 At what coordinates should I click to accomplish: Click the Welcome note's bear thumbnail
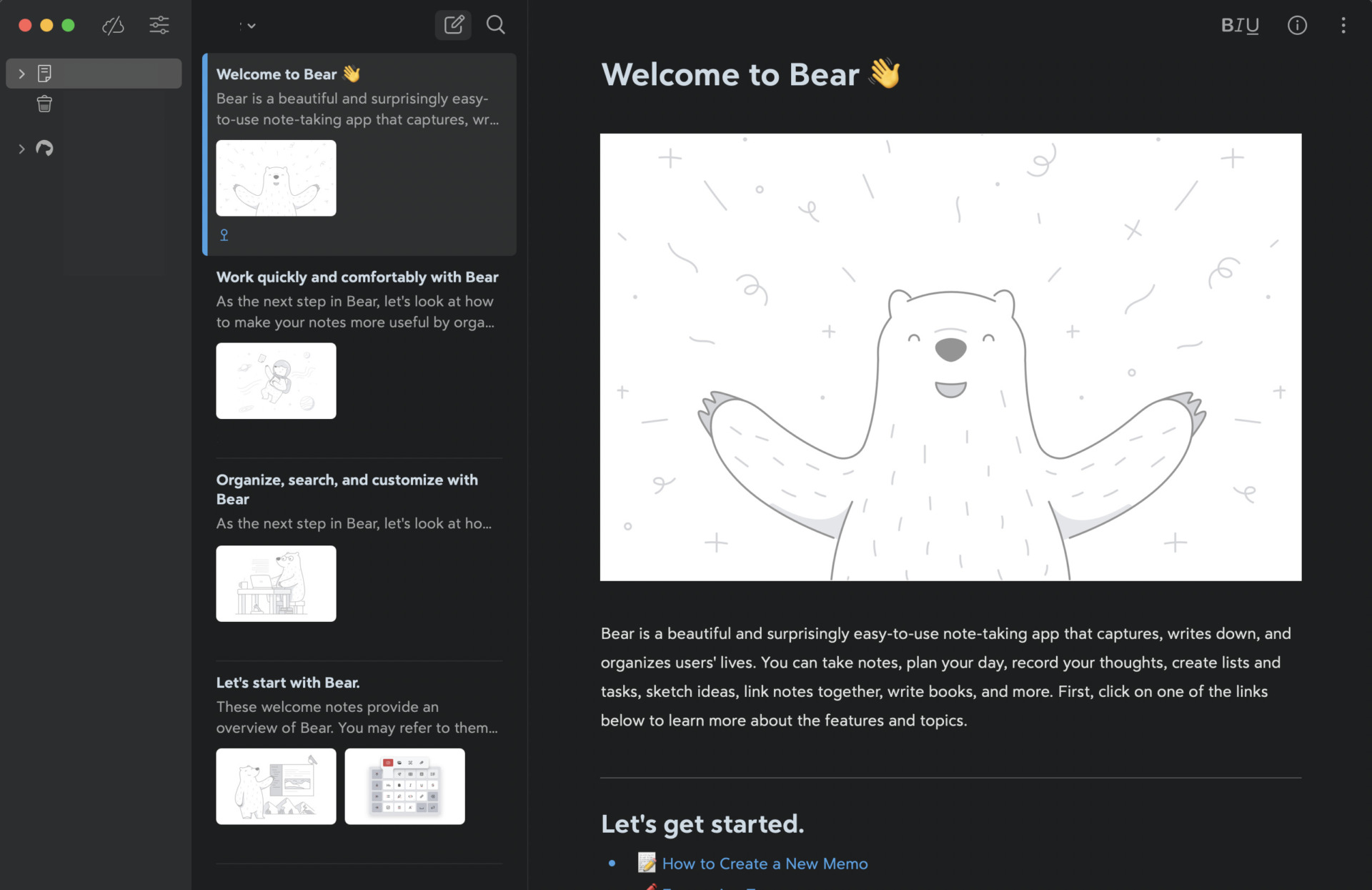pyautogui.click(x=276, y=178)
